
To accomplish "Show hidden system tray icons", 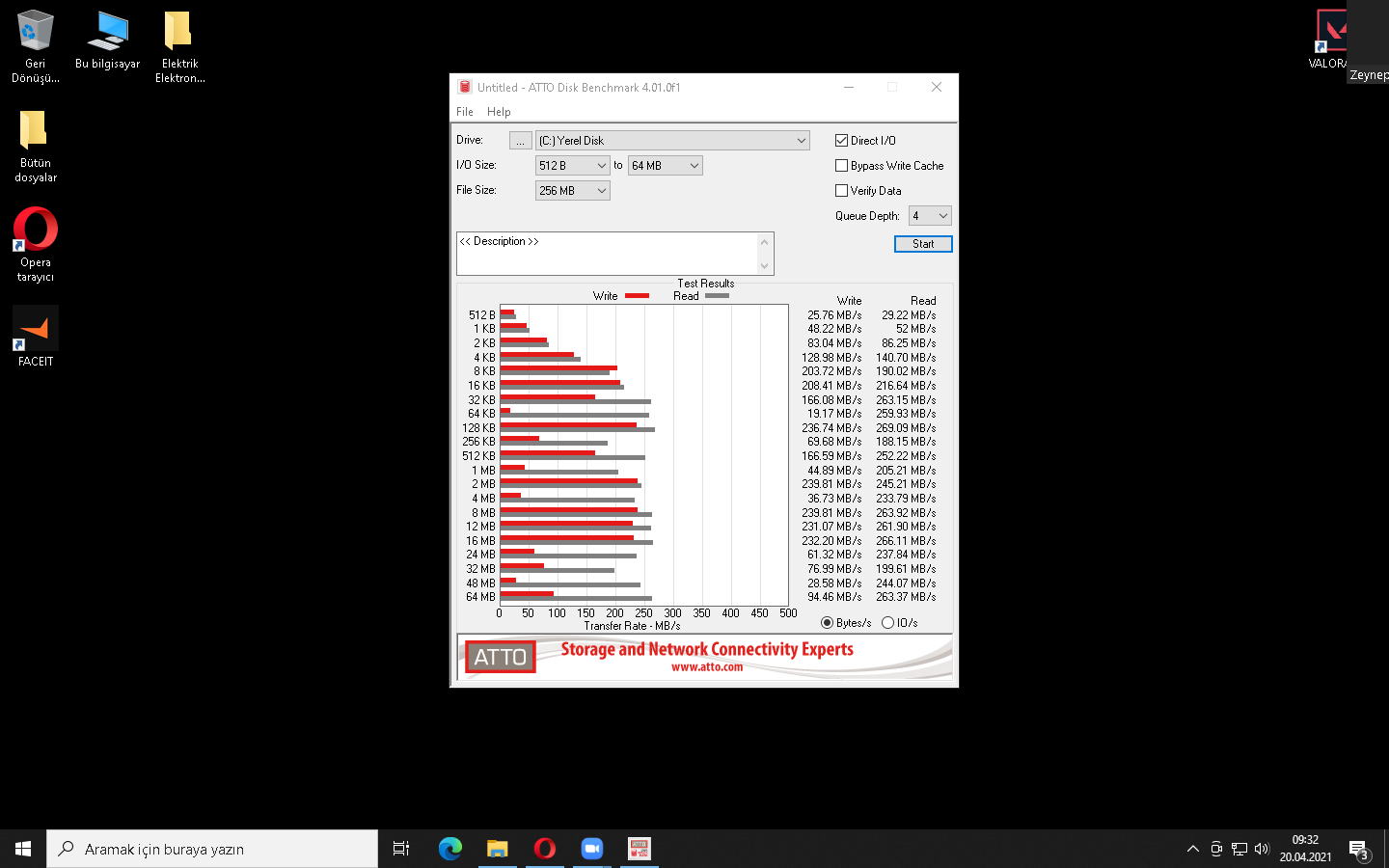I will (1193, 849).
